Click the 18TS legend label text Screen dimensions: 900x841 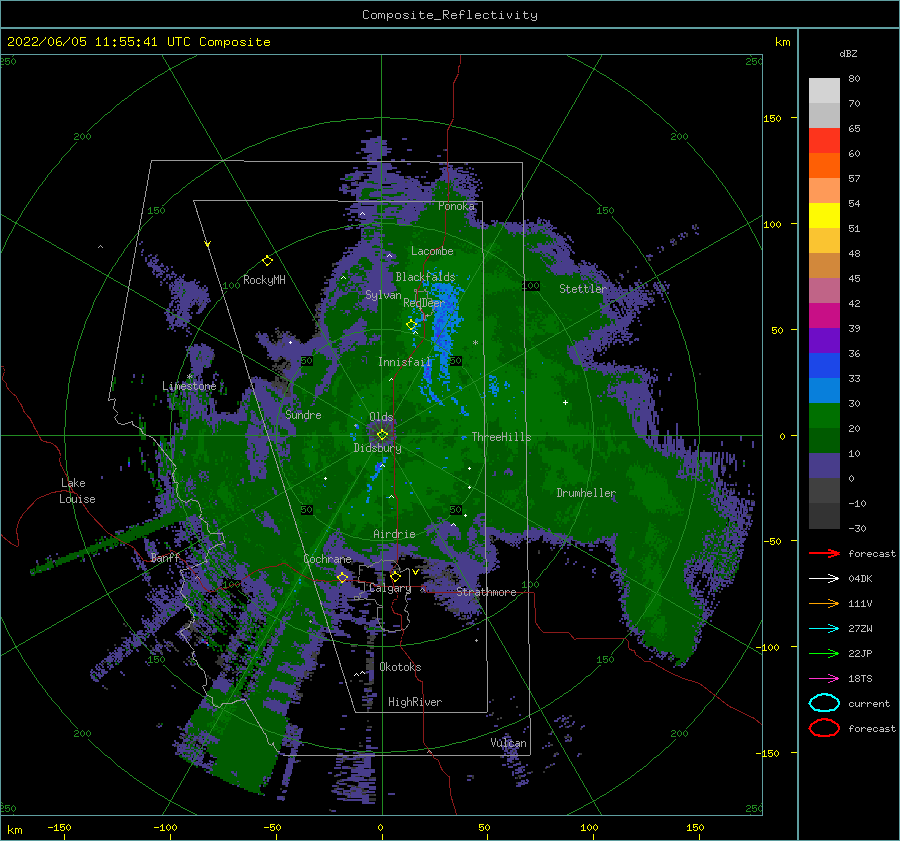pyautogui.click(x=860, y=679)
